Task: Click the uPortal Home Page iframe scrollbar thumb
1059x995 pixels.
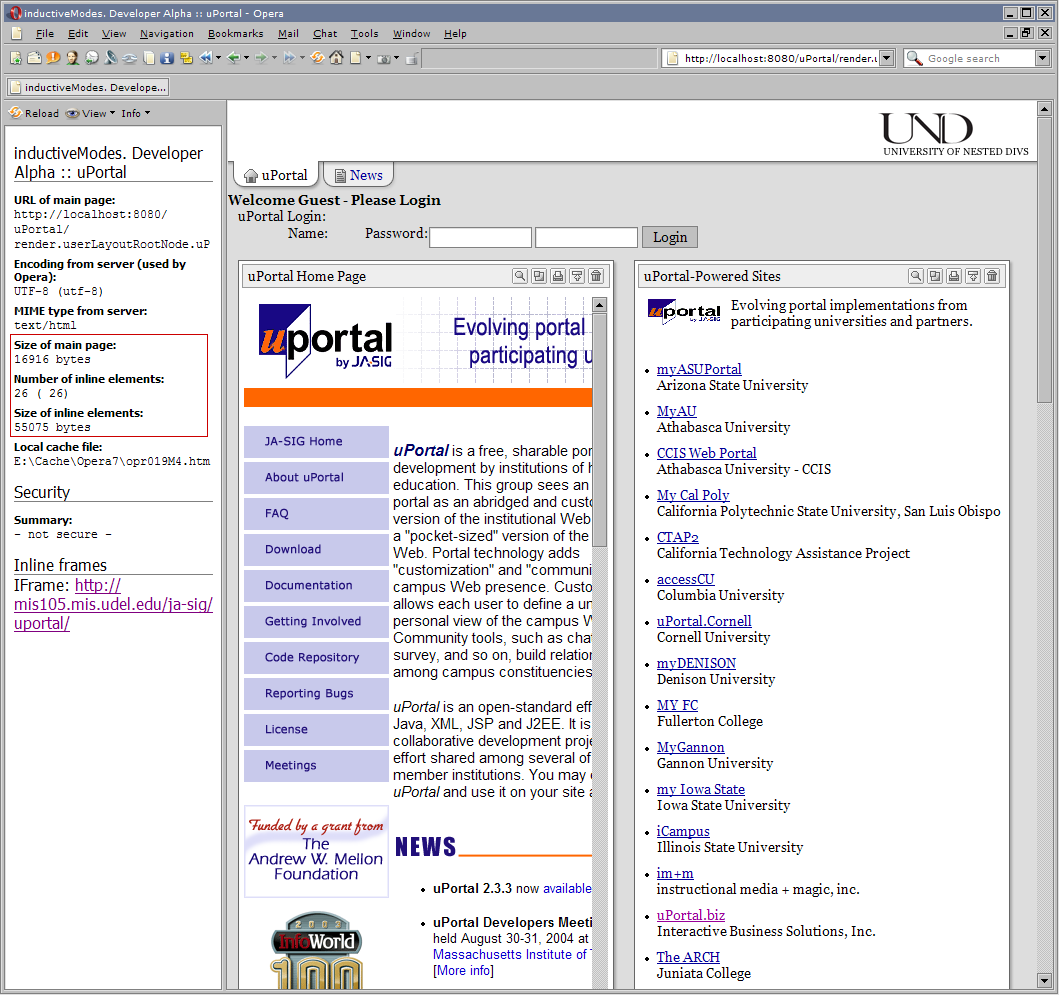Action: [600, 430]
